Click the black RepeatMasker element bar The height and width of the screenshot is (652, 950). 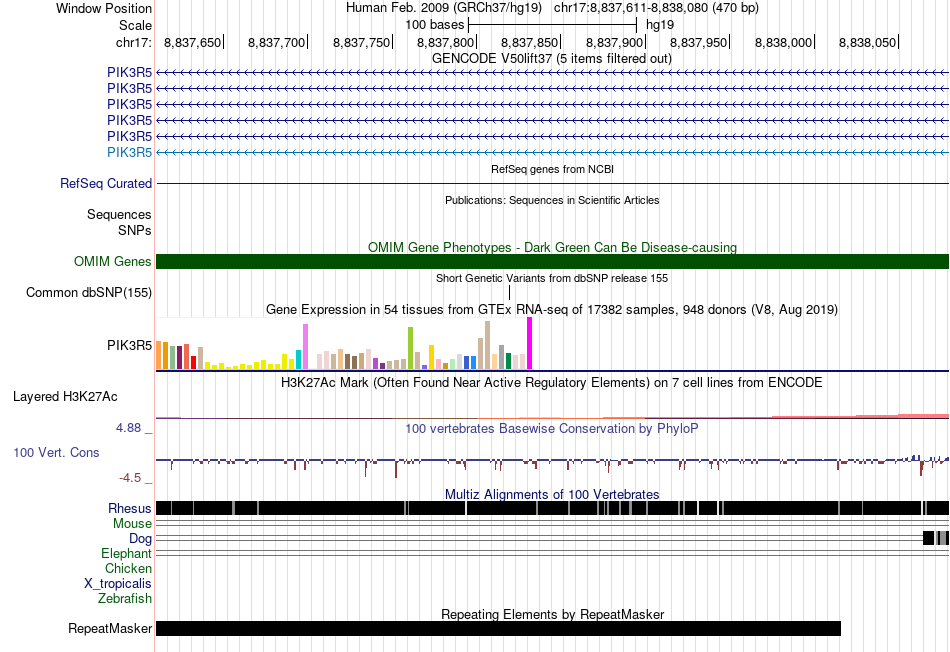(x=499, y=628)
